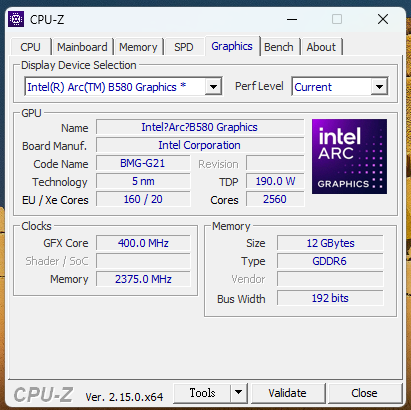The height and width of the screenshot is (410, 411).
Task: Show the About tab
Action: [x=321, y=47]
